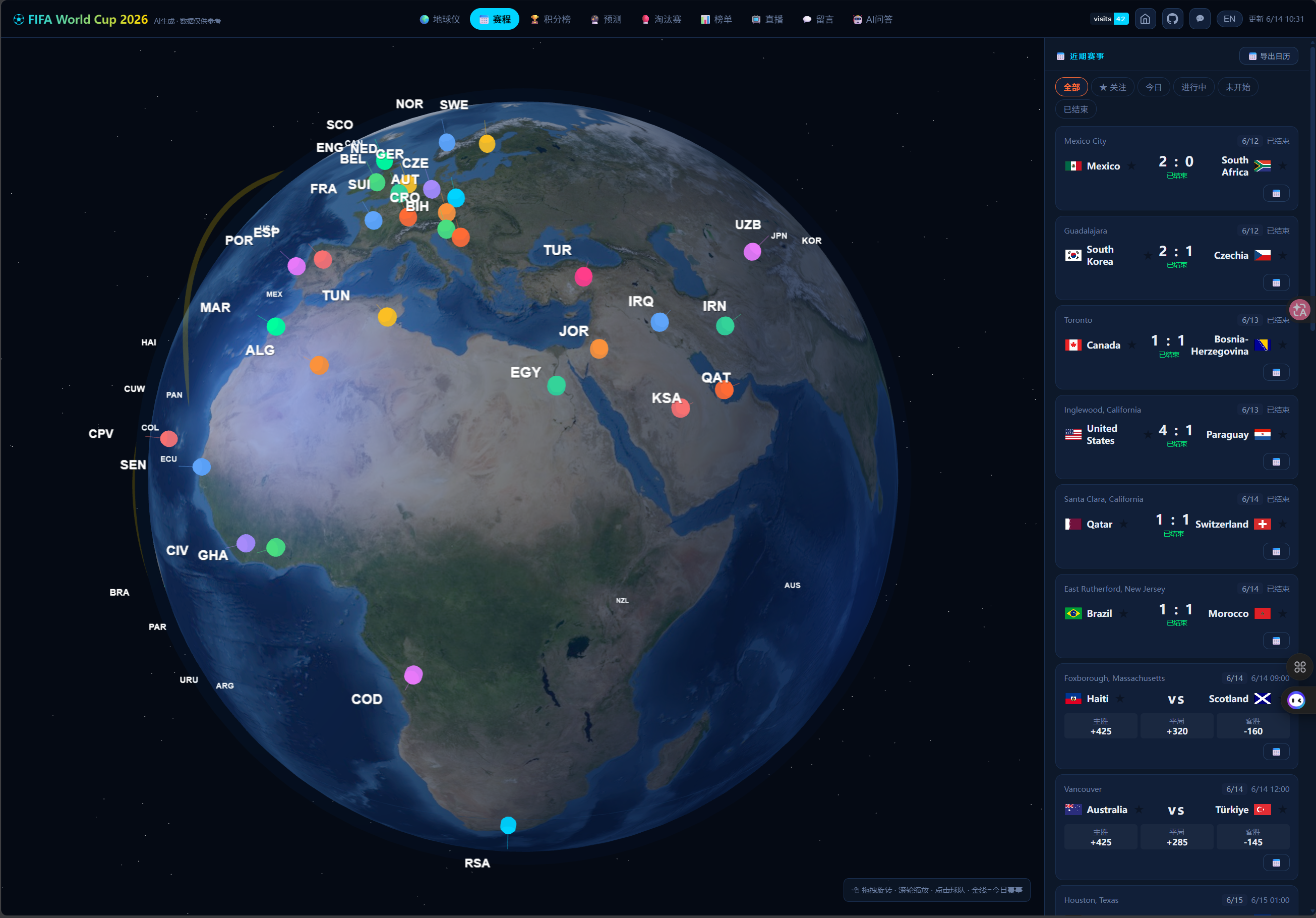Click the chat bubble icon in header
The height and width of the screenshot is (918, 1316).
coord(1200,19)
